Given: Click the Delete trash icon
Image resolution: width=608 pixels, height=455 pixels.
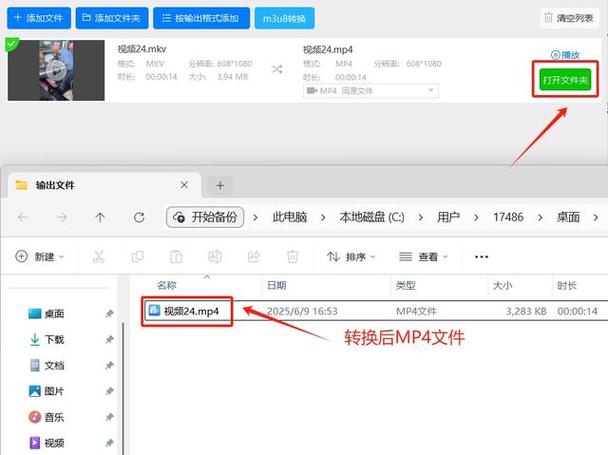Looking at the screenshot, I should point(292,256).
